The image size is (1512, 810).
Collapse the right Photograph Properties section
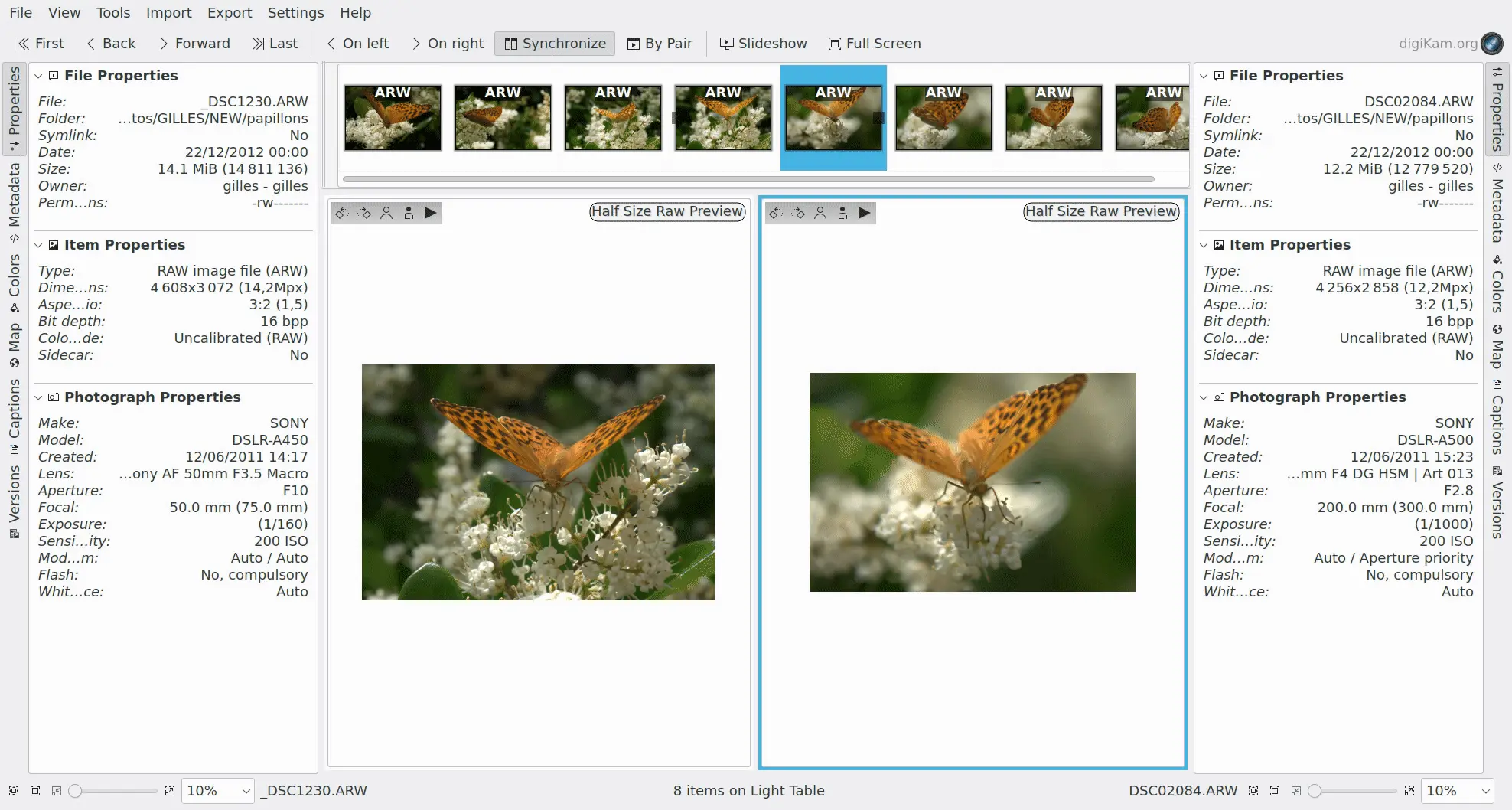coord(1204,397)
